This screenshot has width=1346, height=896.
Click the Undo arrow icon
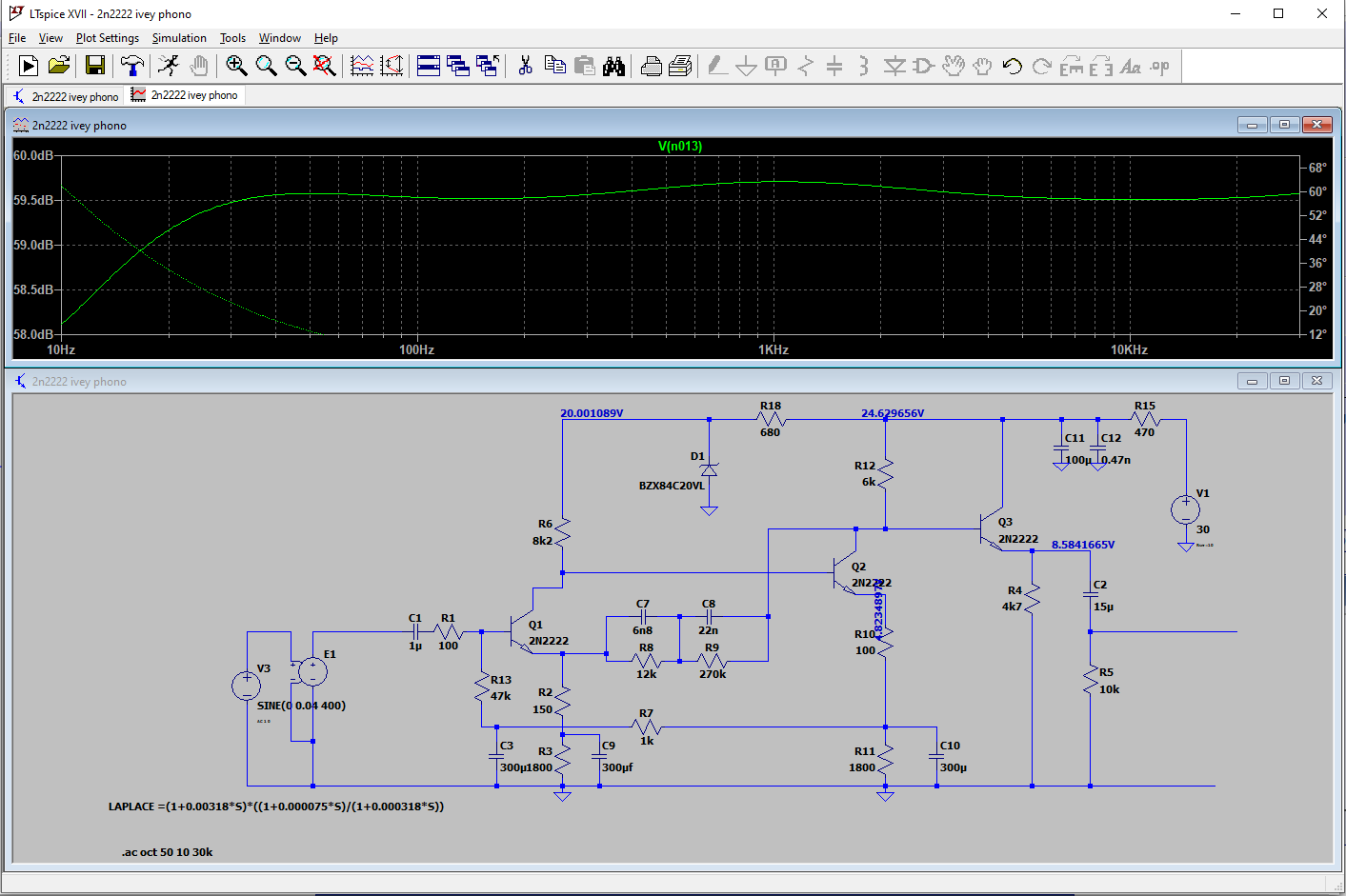1013,66
